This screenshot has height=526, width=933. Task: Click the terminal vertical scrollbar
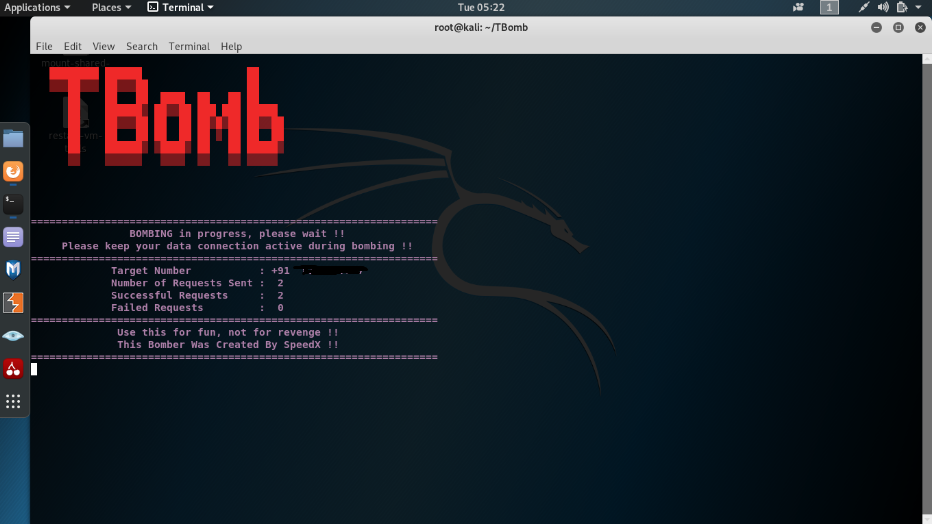click(927, 289)
